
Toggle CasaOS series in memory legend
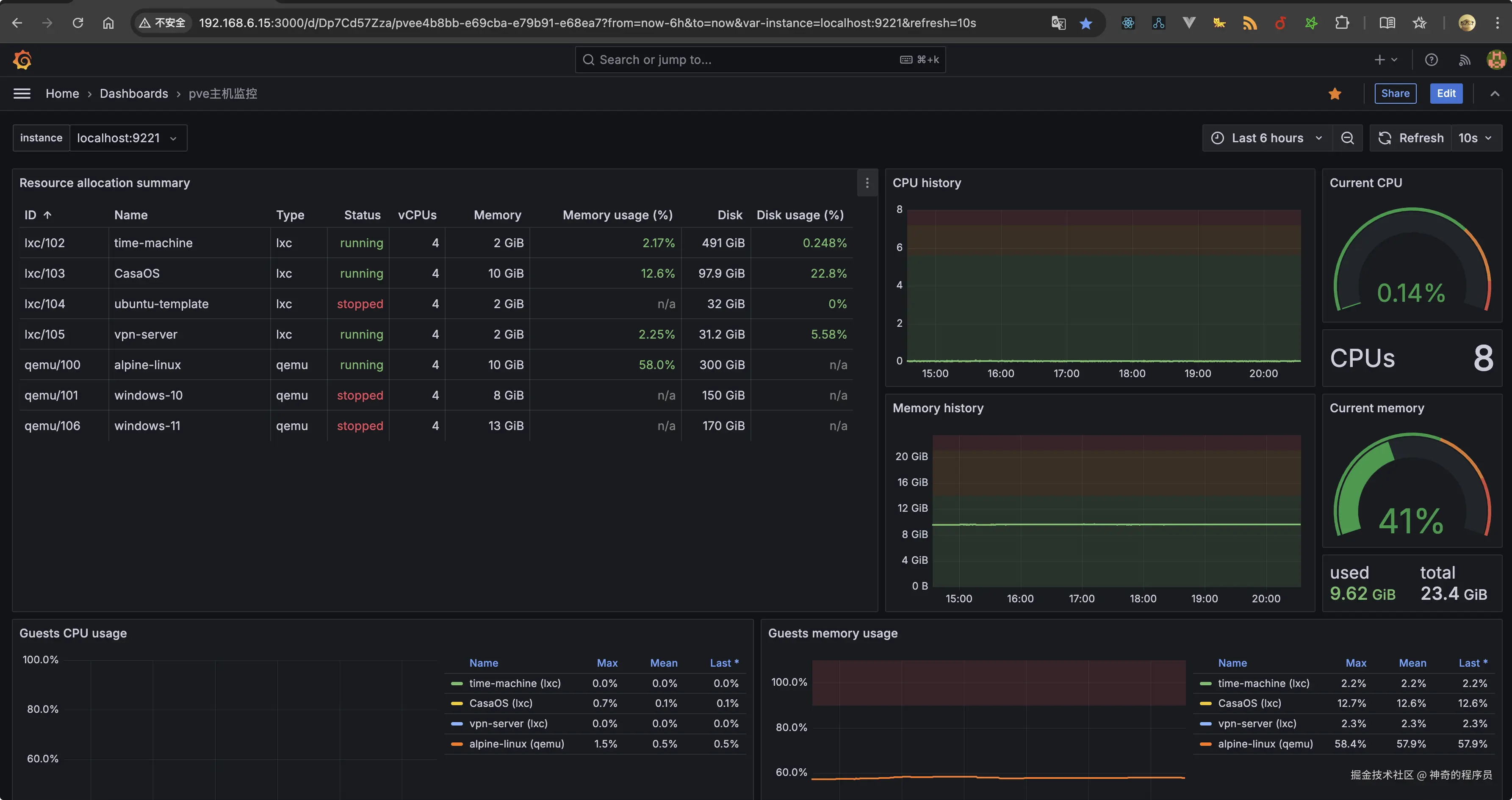click(1249, 703)
